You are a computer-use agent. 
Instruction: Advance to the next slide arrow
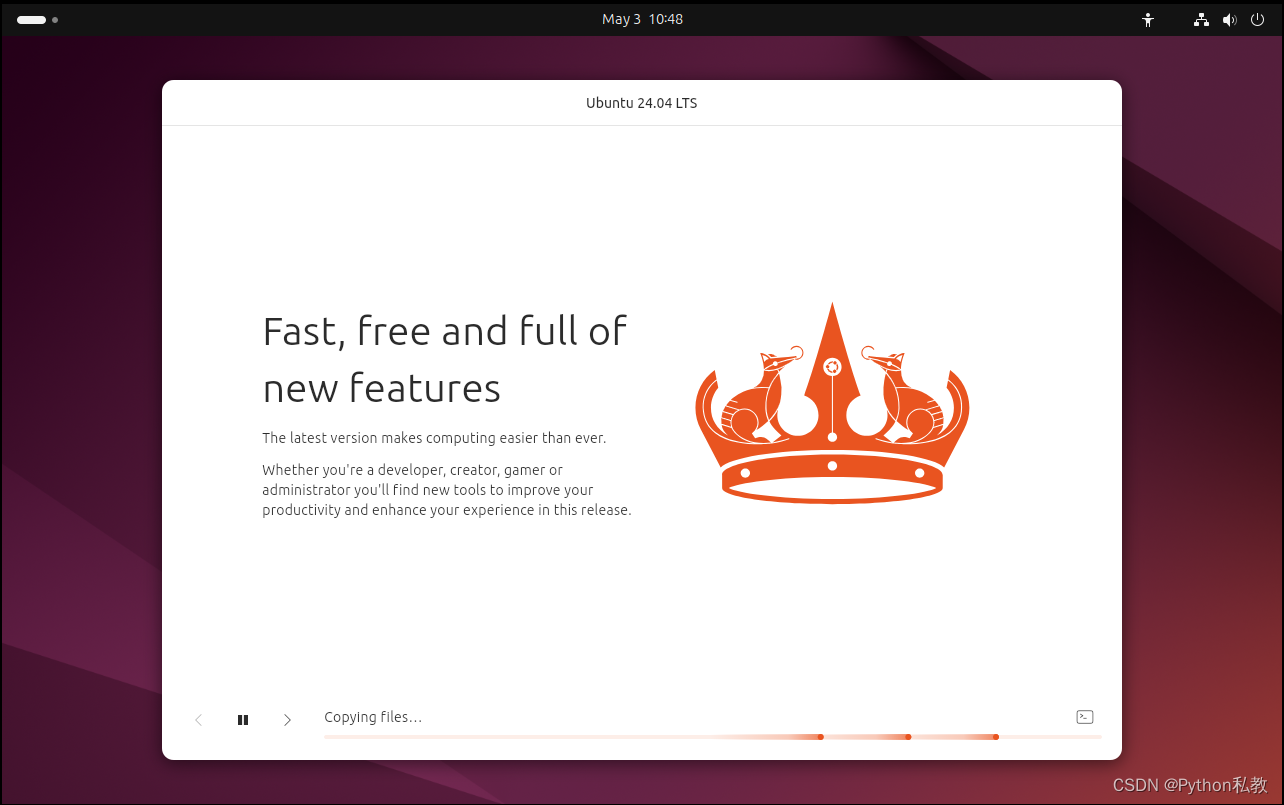(x=287, y=720)
